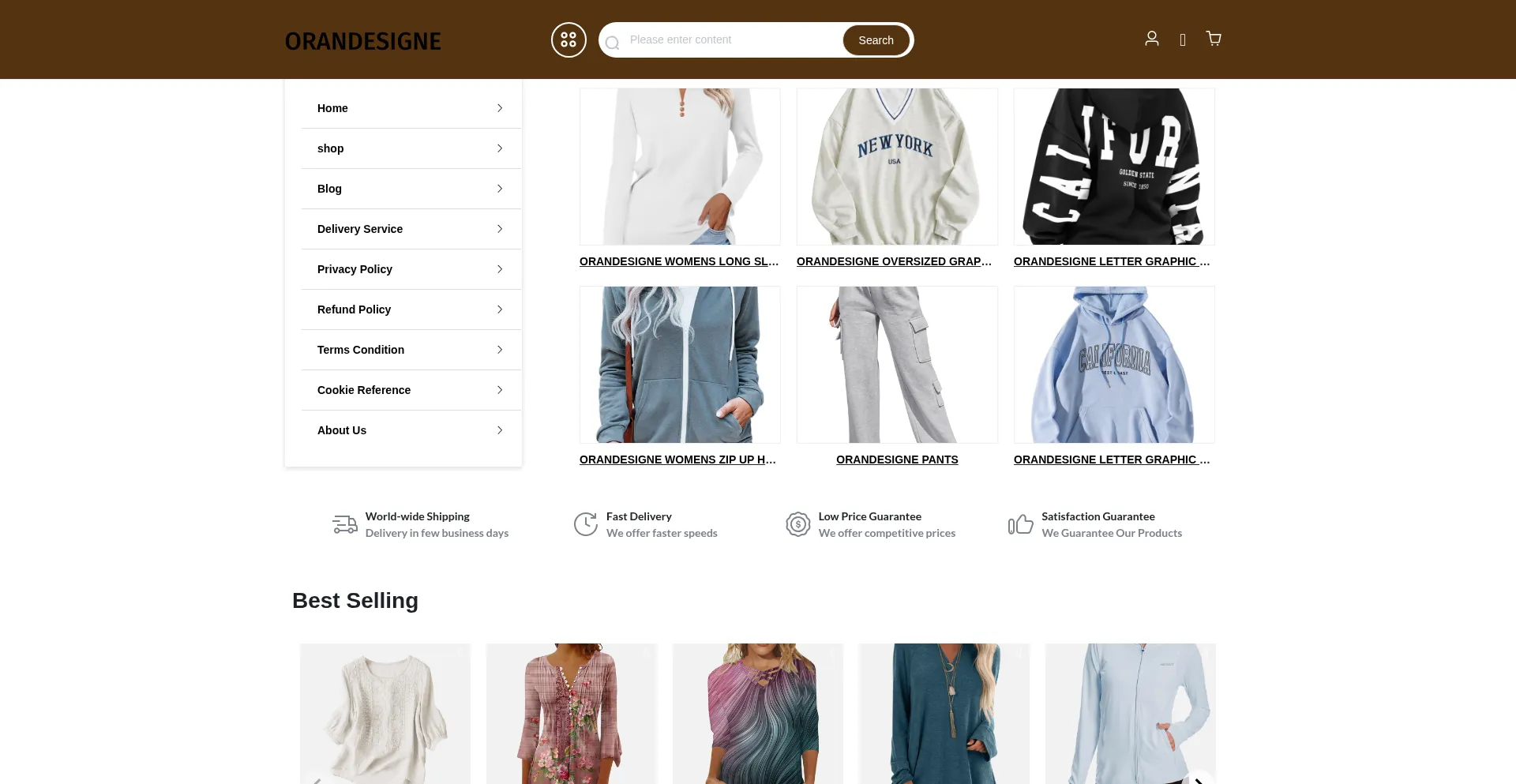Open the New York sweatshirt thumbnail
The height and width of the screenshot is (784, 1516).
[x=897, y=167]
